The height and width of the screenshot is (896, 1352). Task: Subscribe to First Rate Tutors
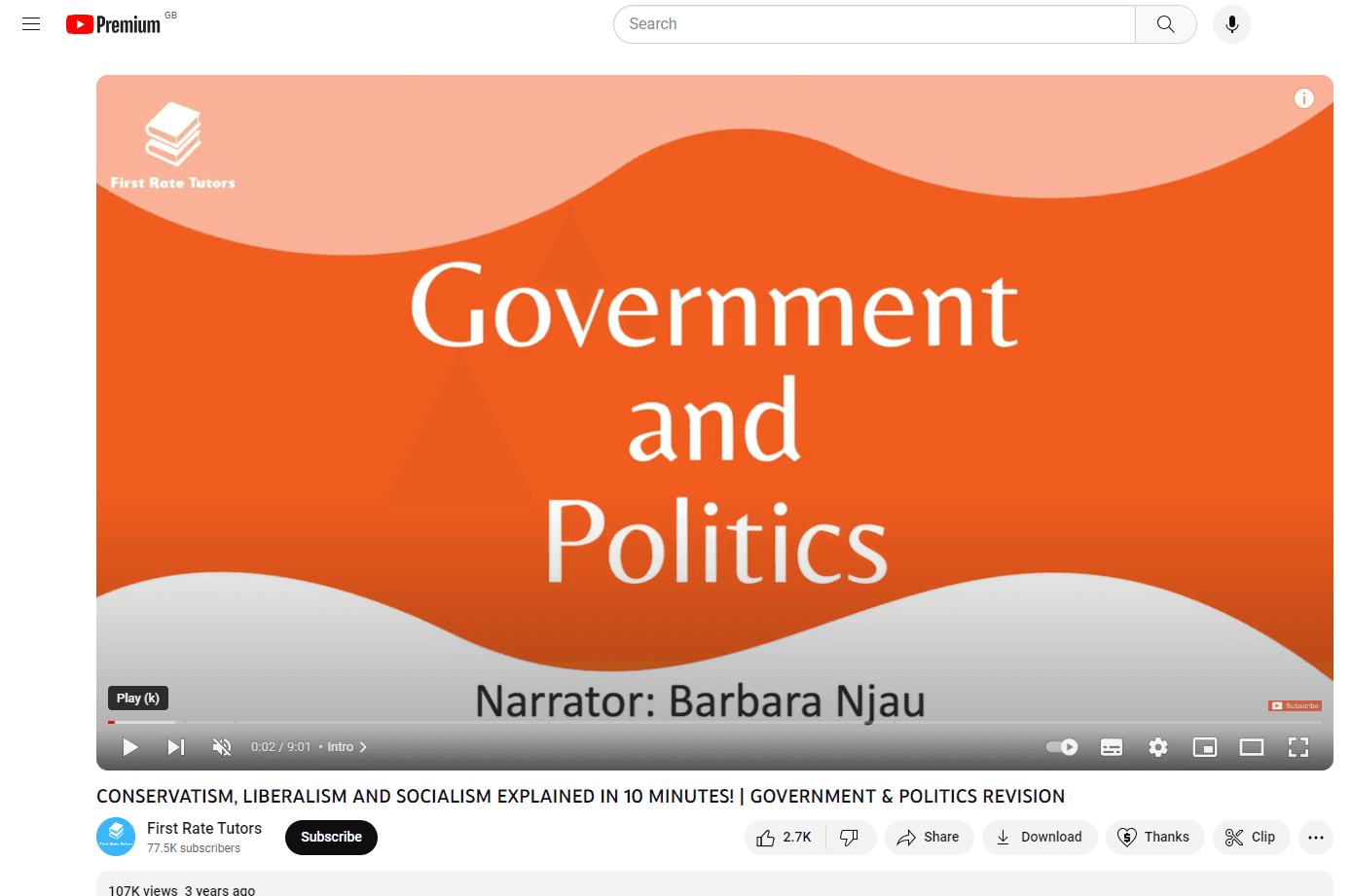click(x=331, y=838)
